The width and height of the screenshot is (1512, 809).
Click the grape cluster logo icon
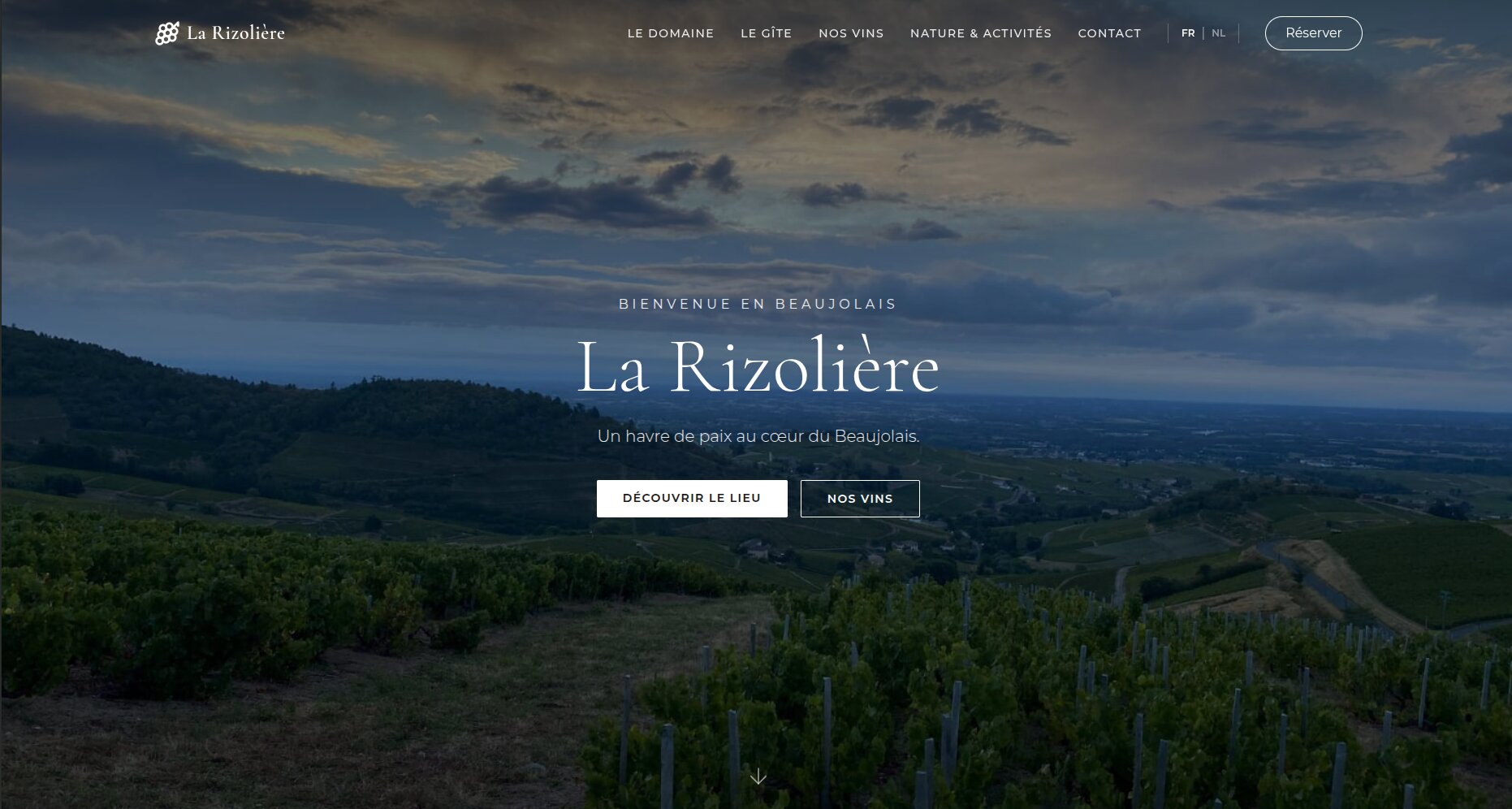pos(167,33)
